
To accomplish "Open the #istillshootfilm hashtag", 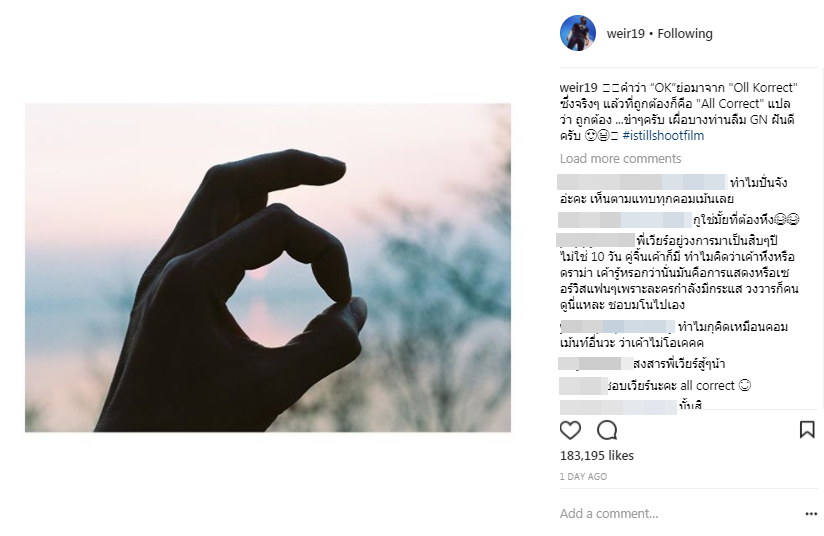I will click(x=663, y=136).
